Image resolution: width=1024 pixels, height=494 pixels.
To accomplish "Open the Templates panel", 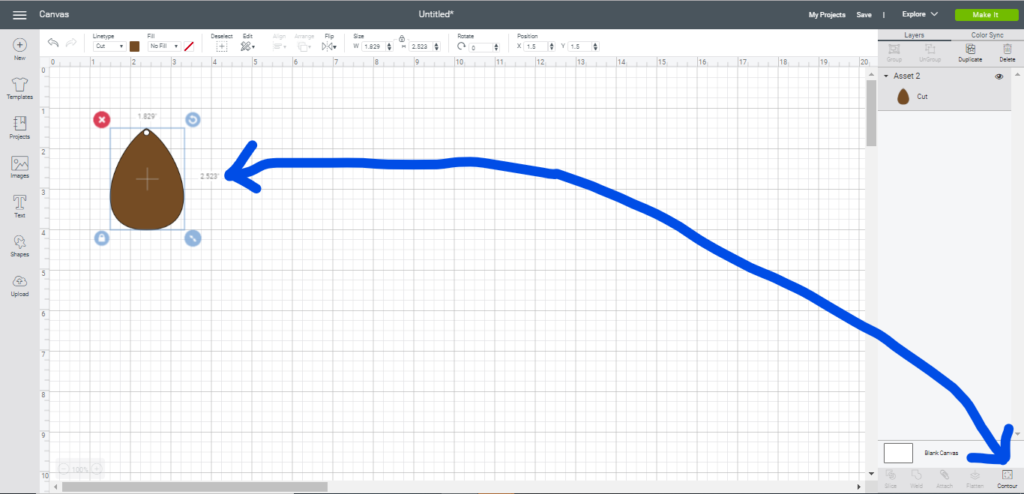I will point(20,89).
